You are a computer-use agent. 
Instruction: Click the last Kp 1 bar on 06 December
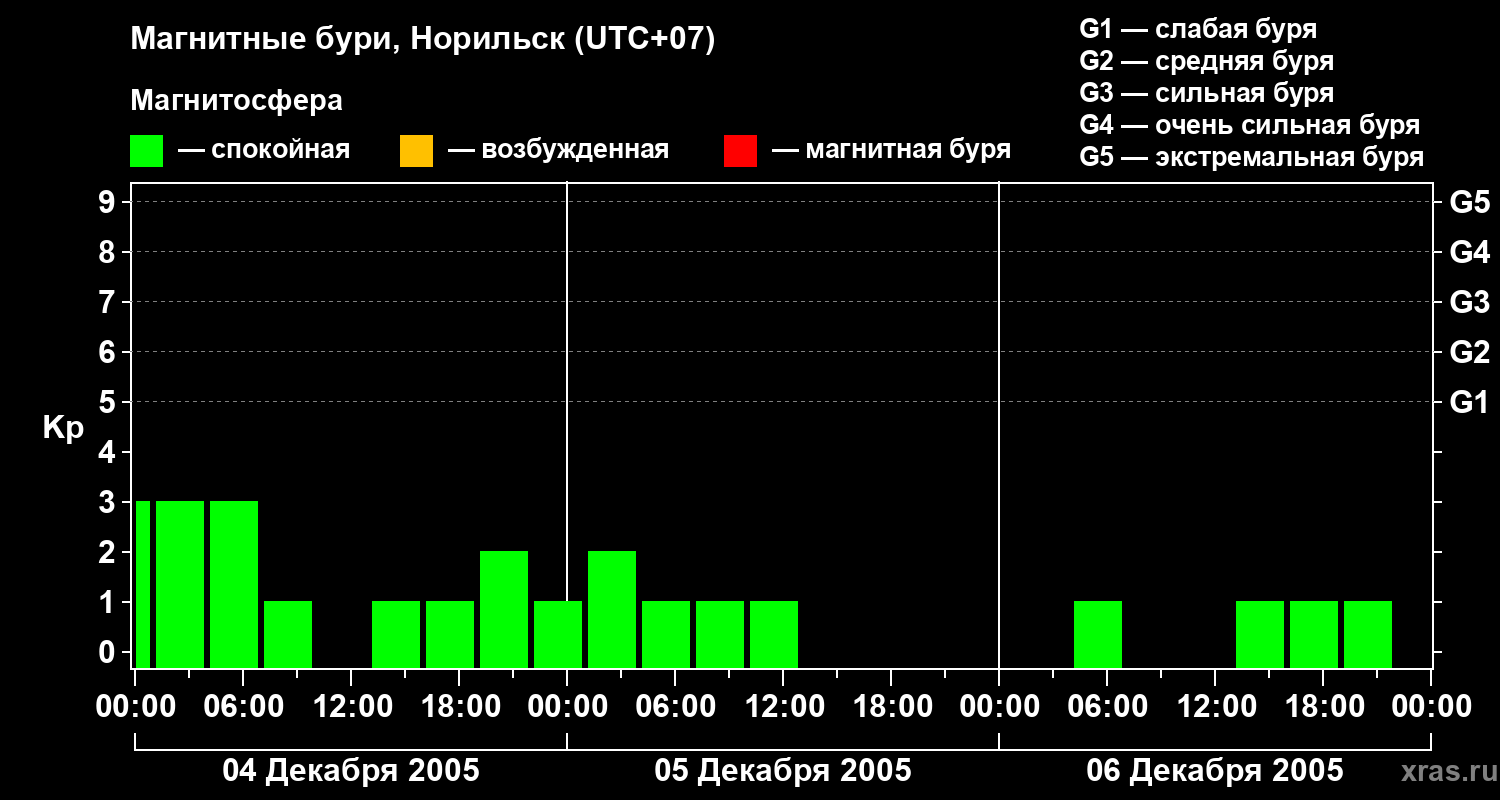tap(1368, 634)
